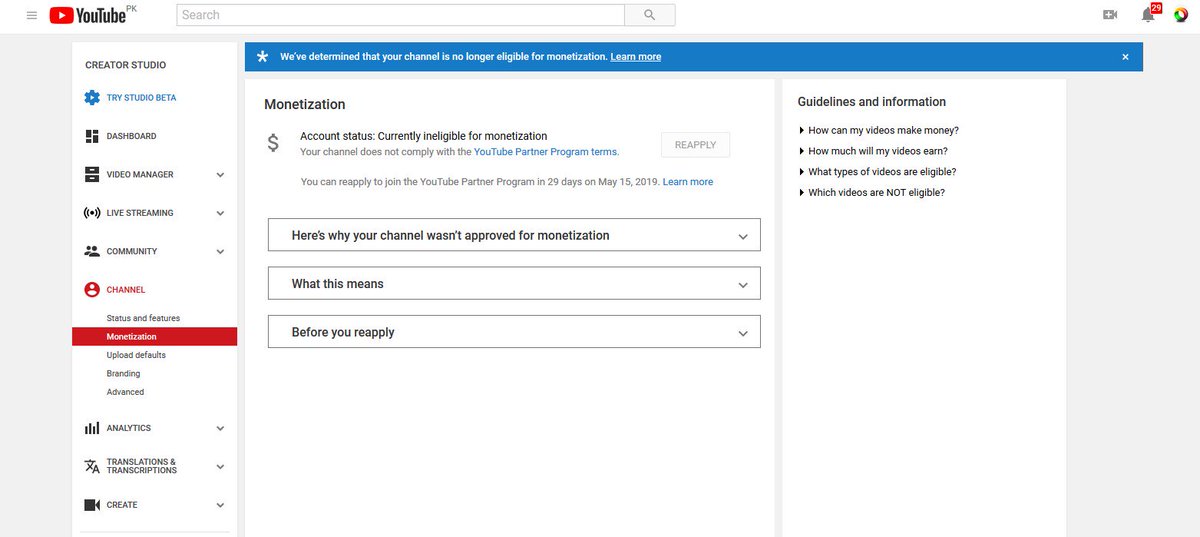Click the search magnifier button

649,15
